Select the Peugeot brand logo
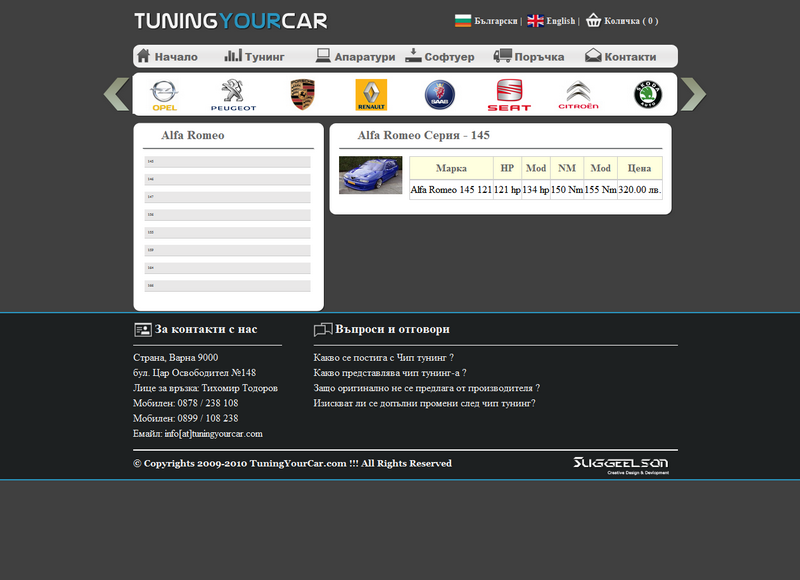Viewport: 800px width, 580px height. (x=233, y=95)
